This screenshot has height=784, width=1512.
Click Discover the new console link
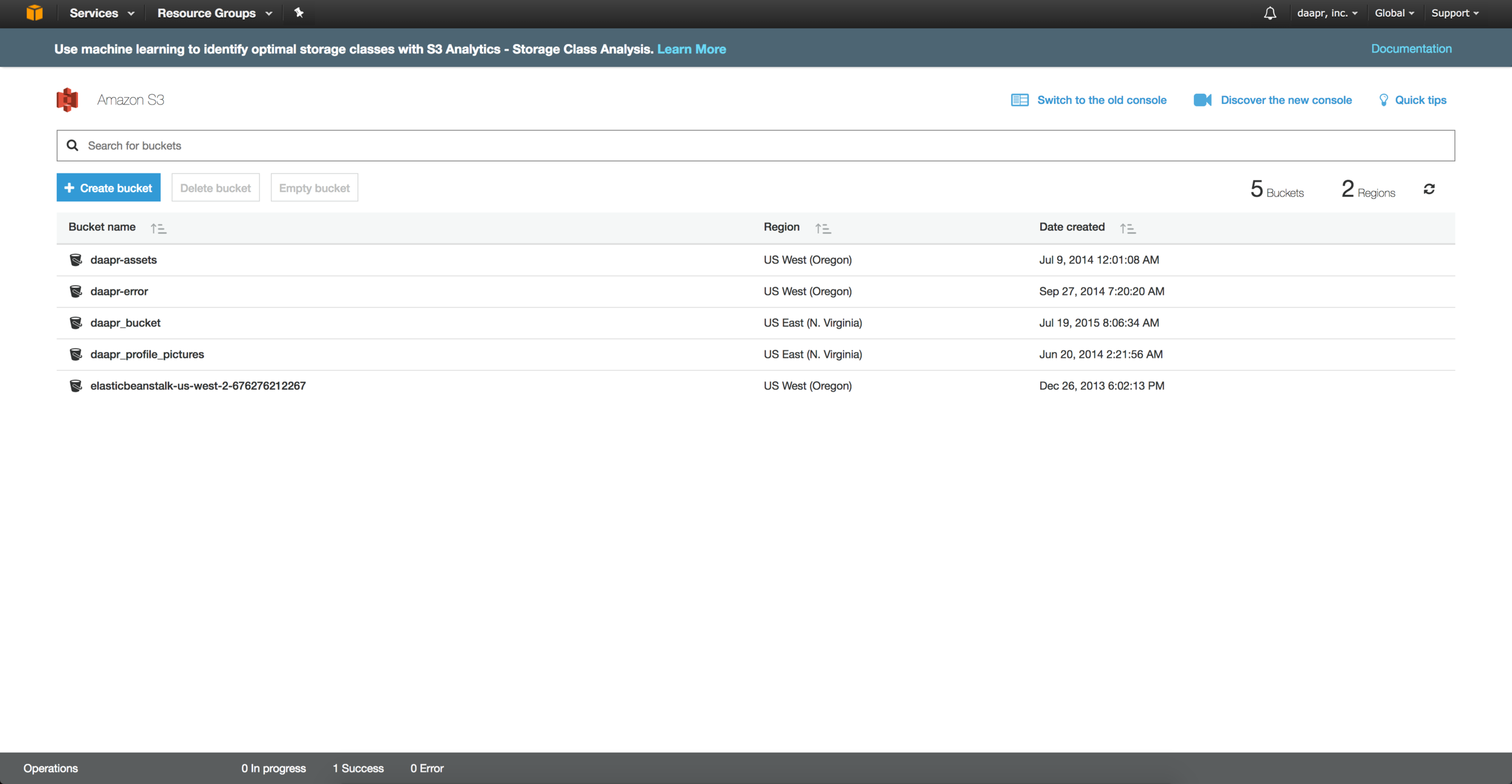(x=1286, y=100)
